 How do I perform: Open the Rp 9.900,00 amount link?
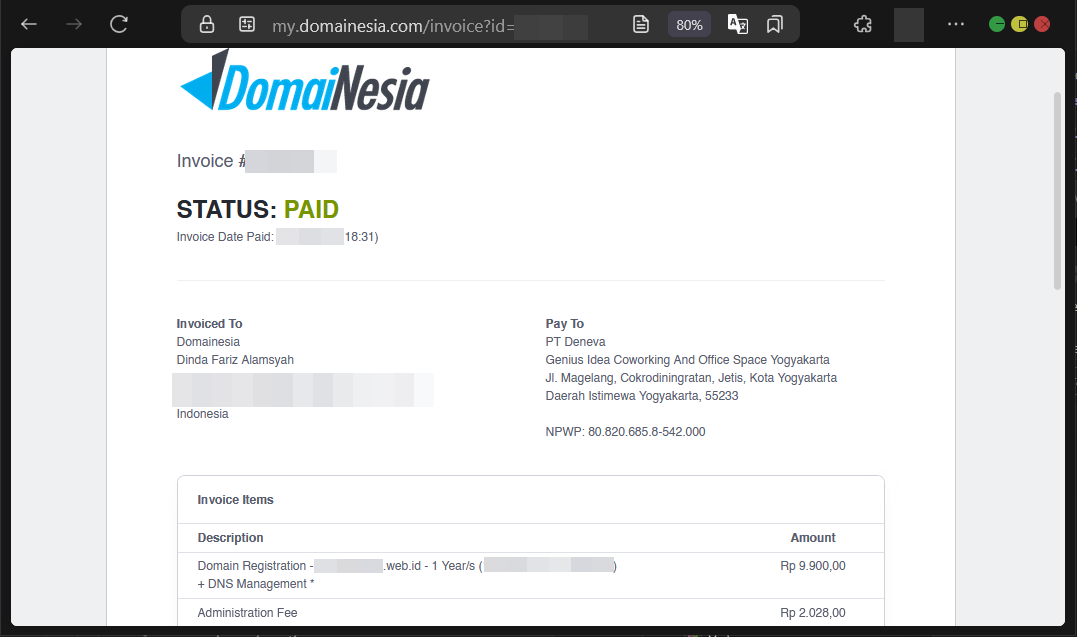[812, 565]
